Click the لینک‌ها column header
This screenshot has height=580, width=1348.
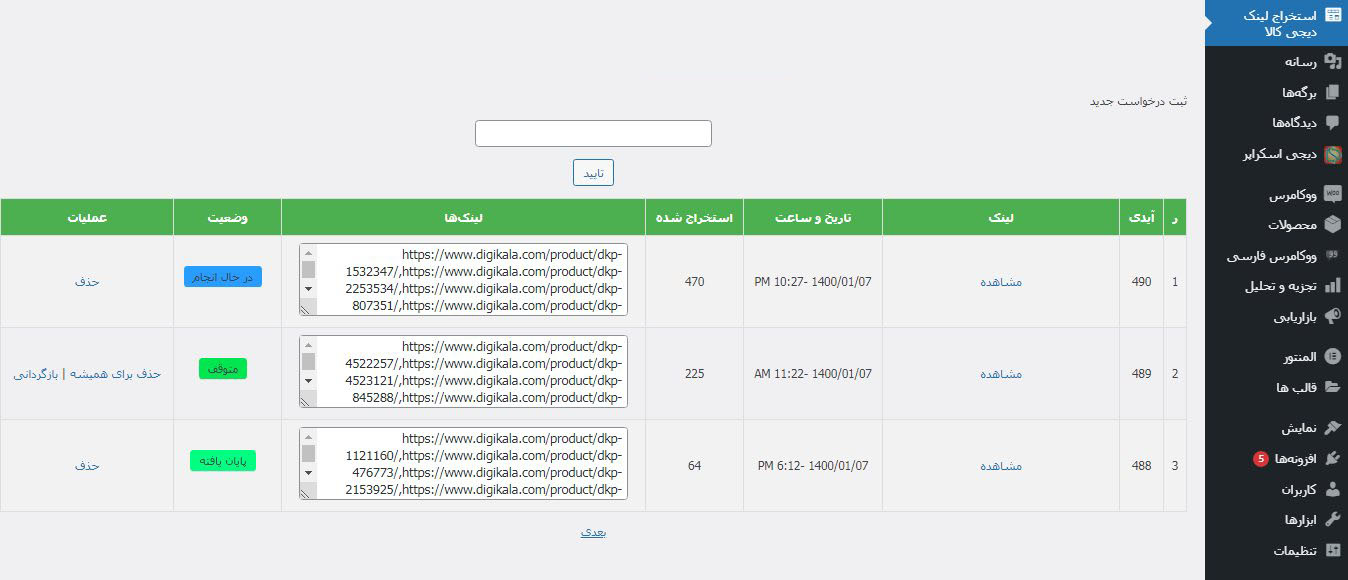click(x=463, y=217)
